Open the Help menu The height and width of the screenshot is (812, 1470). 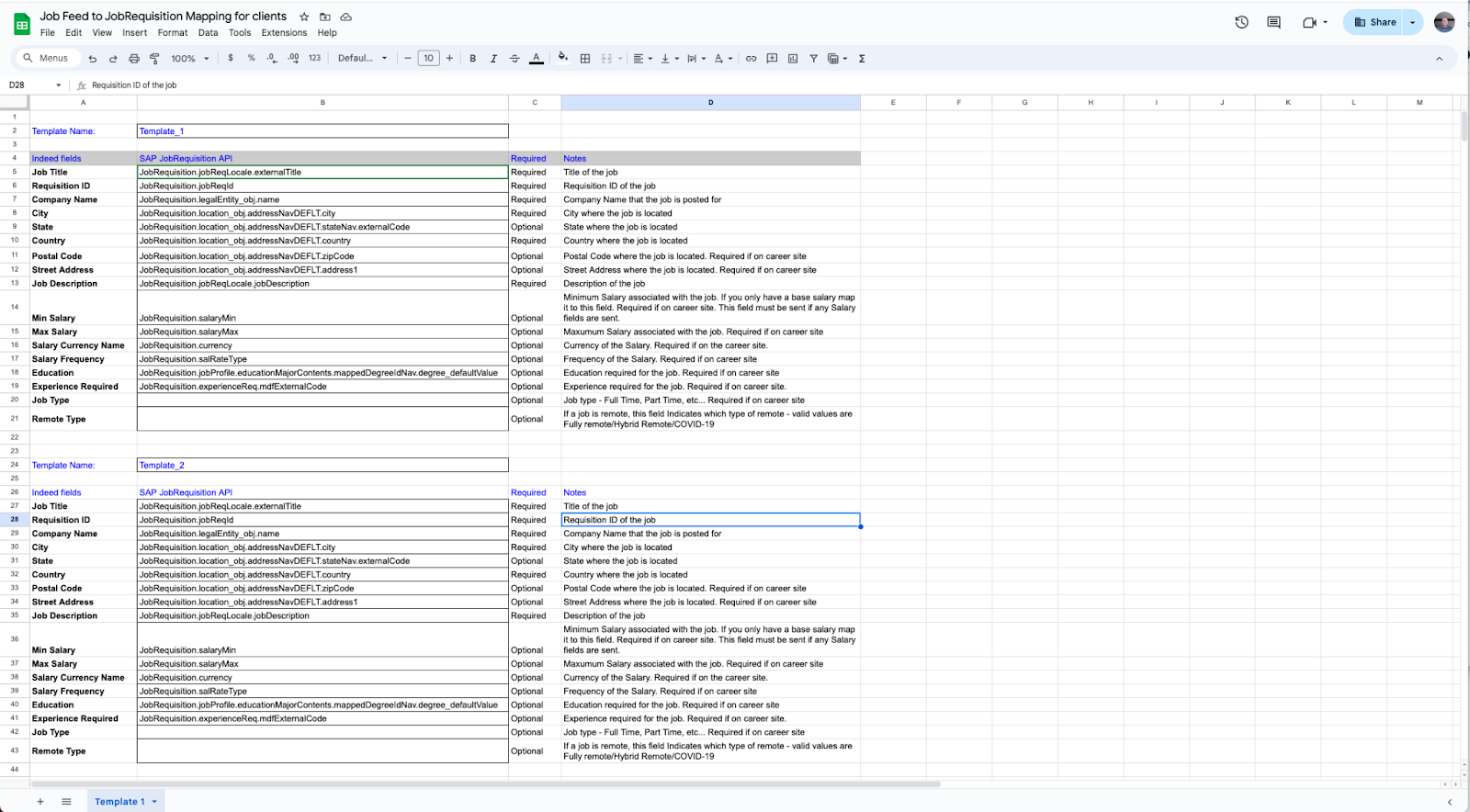[x=327, y=32]
